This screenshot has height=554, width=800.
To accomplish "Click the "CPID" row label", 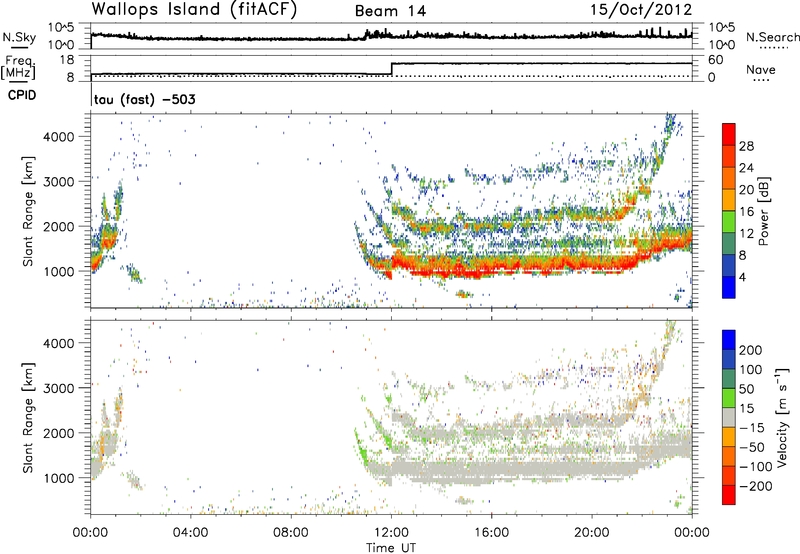I will (x=22, y=95).
